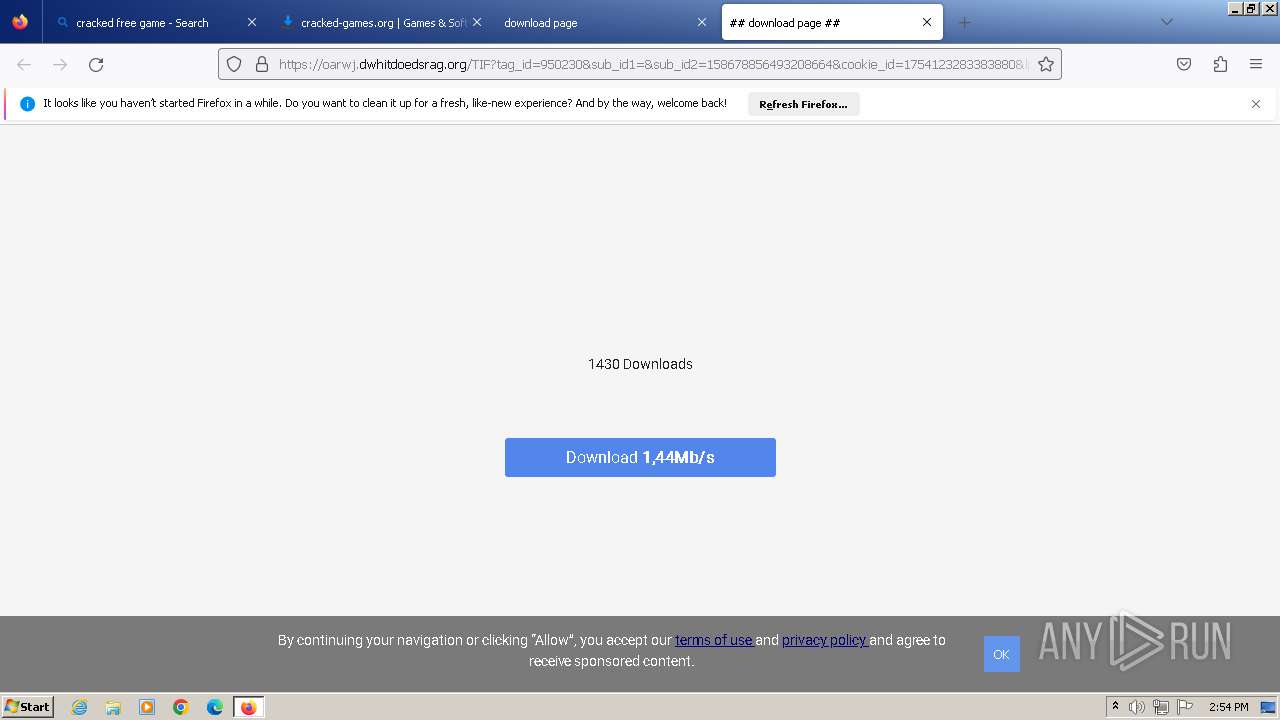
Task: Close the download page tab
Action: 702,22
